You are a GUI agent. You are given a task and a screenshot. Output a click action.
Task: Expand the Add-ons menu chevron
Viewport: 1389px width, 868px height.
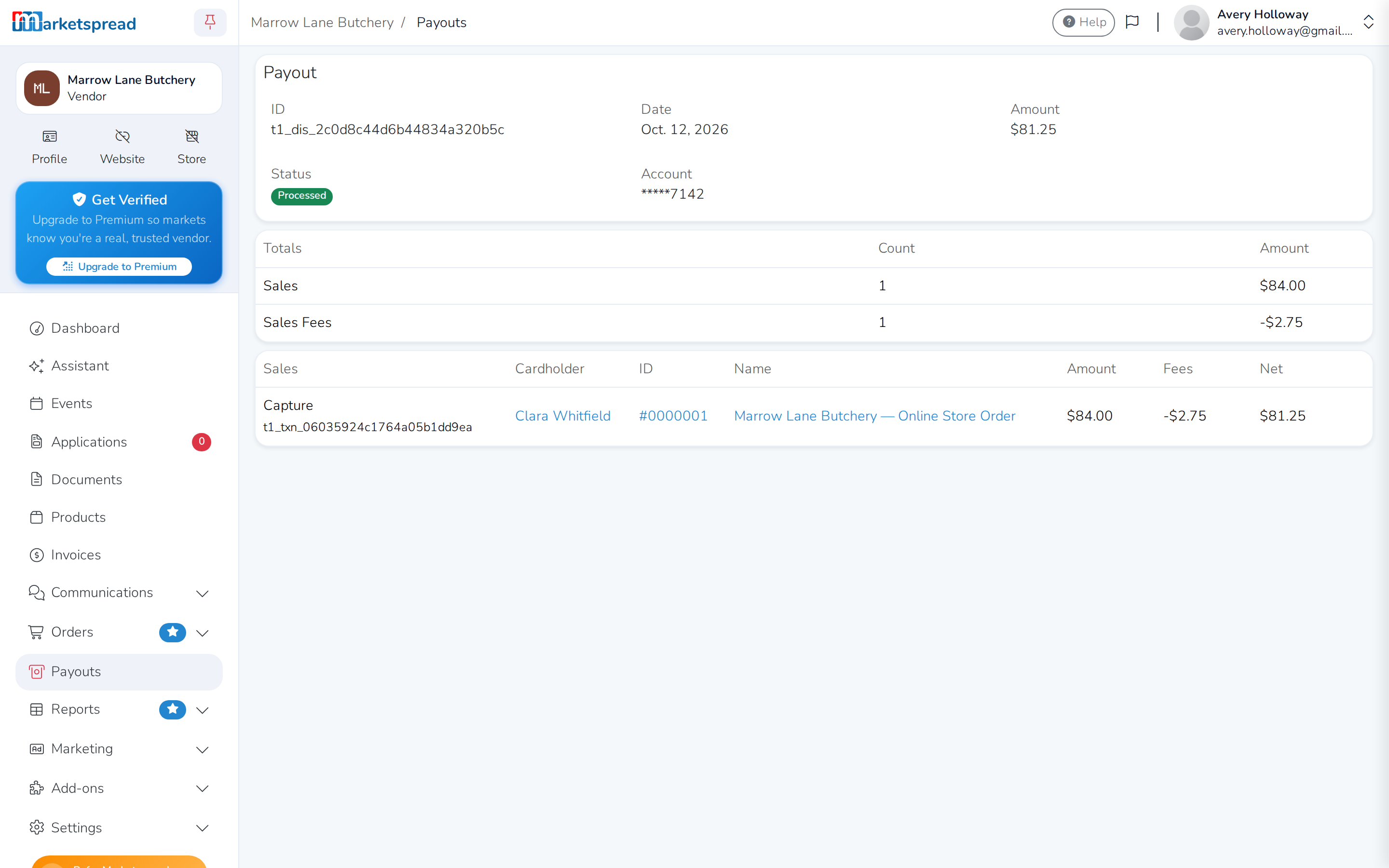pyautogui.click(x=202, y=789)
